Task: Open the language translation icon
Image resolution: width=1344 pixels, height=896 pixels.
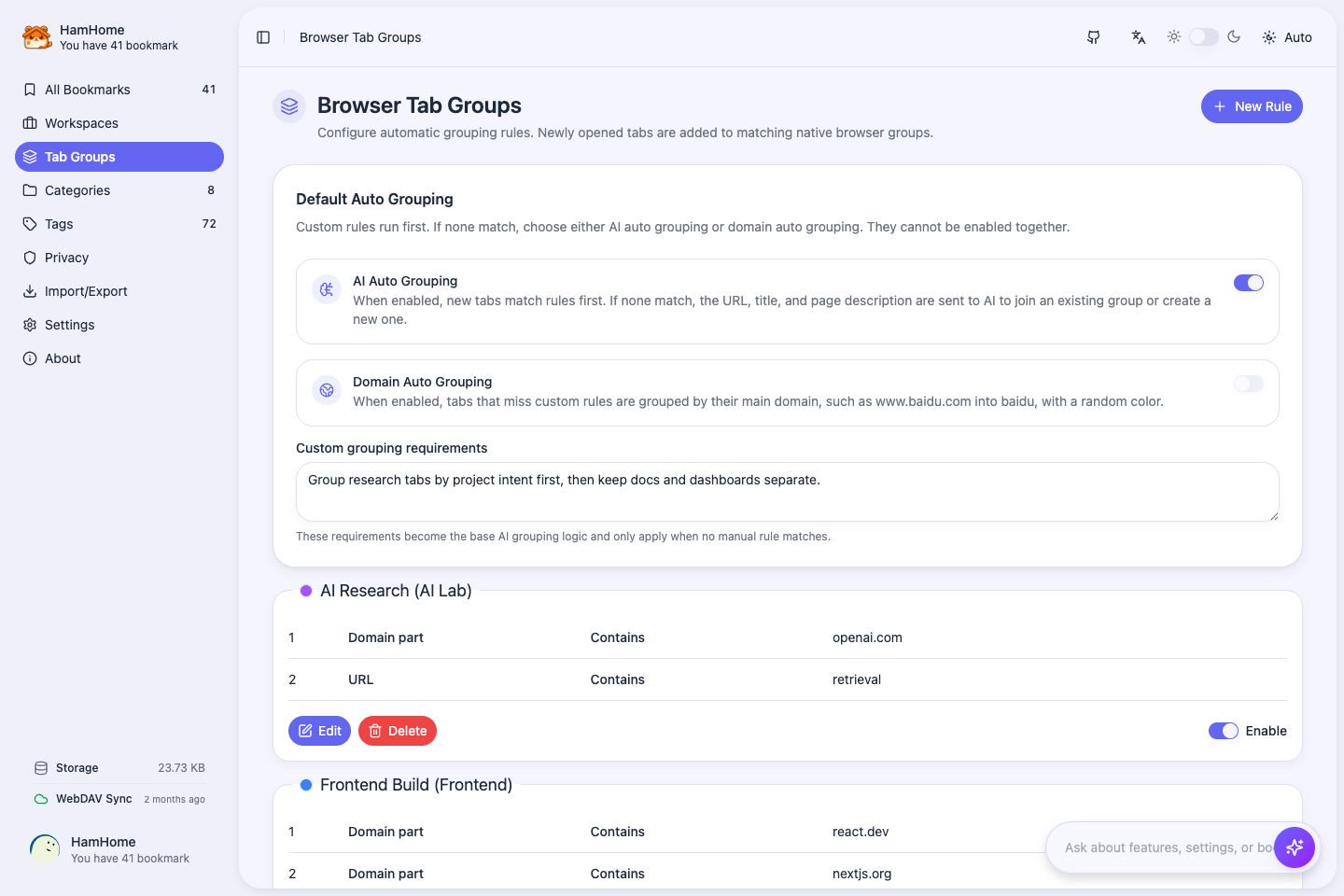Action: point(1139,37)
